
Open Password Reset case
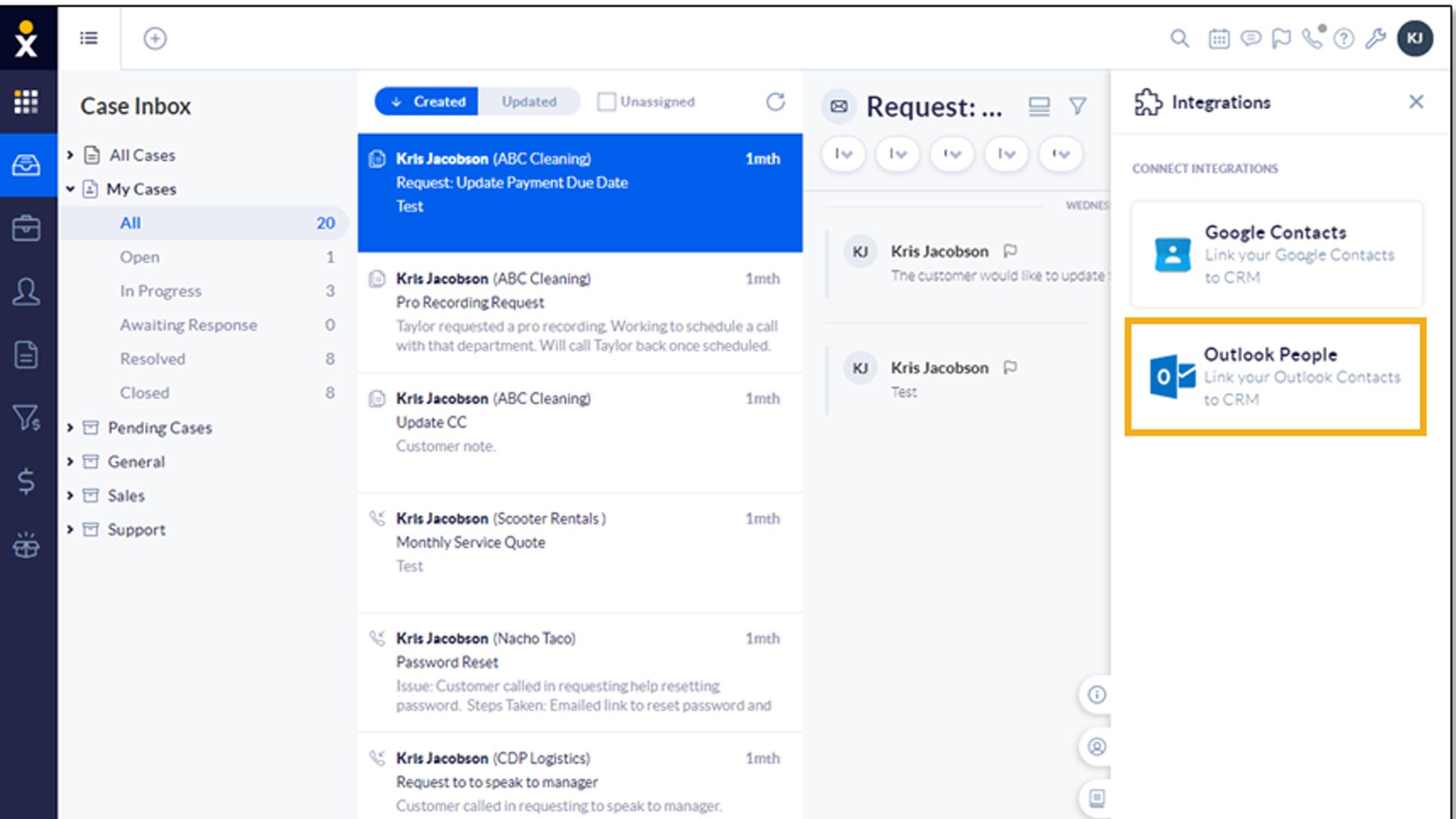pos(580,672)
